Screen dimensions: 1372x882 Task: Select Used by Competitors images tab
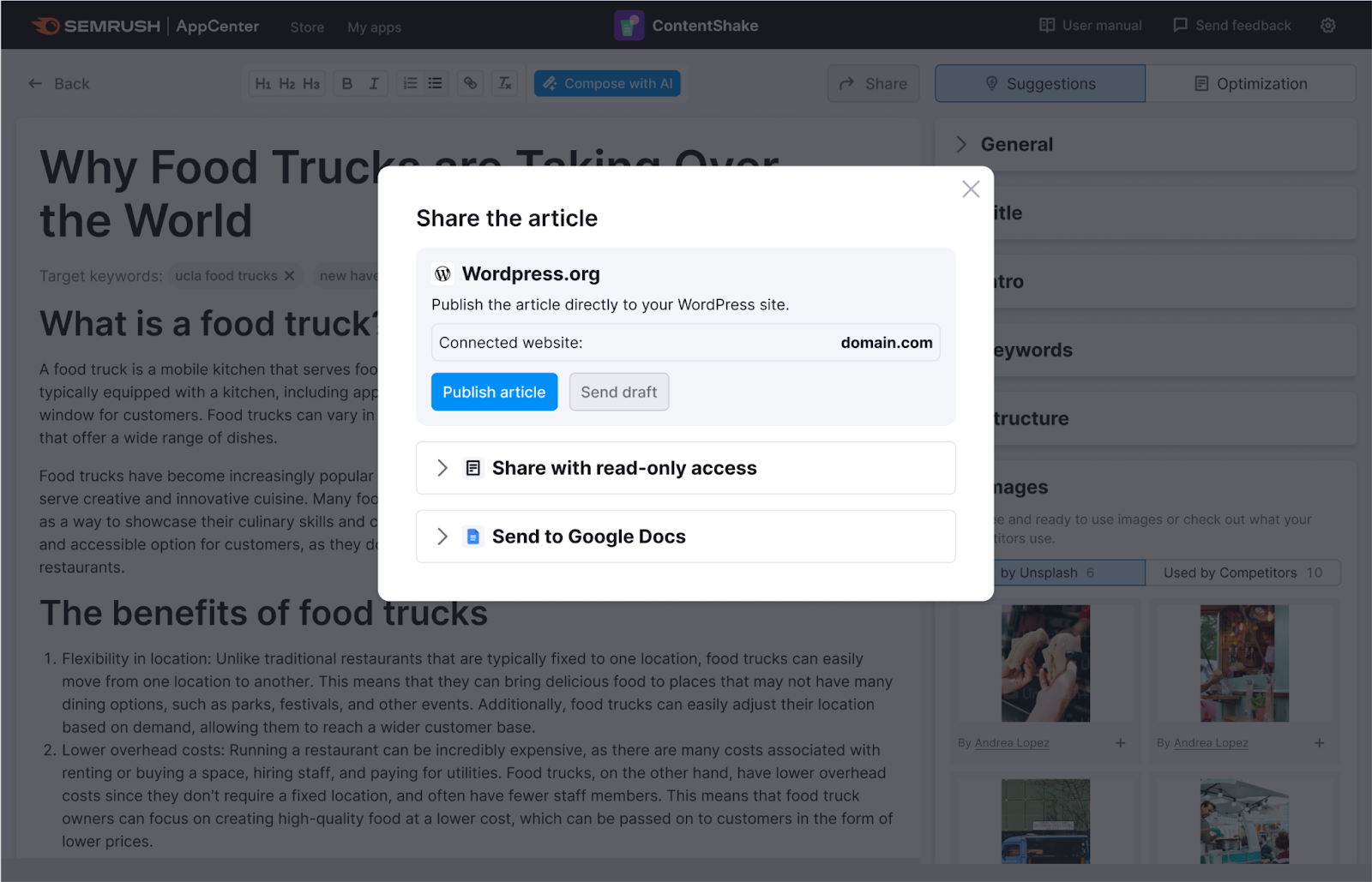point(1243,573)
